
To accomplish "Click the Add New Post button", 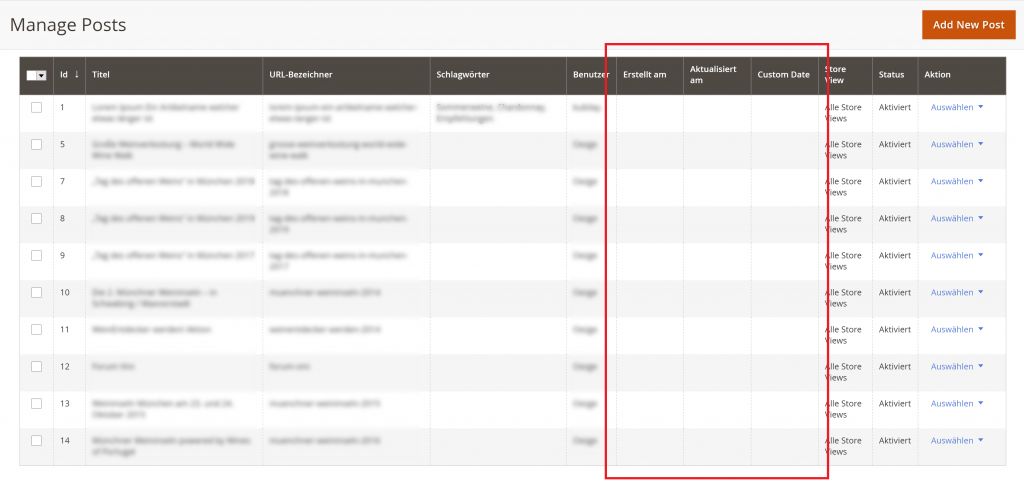I will tap(968, 25).
